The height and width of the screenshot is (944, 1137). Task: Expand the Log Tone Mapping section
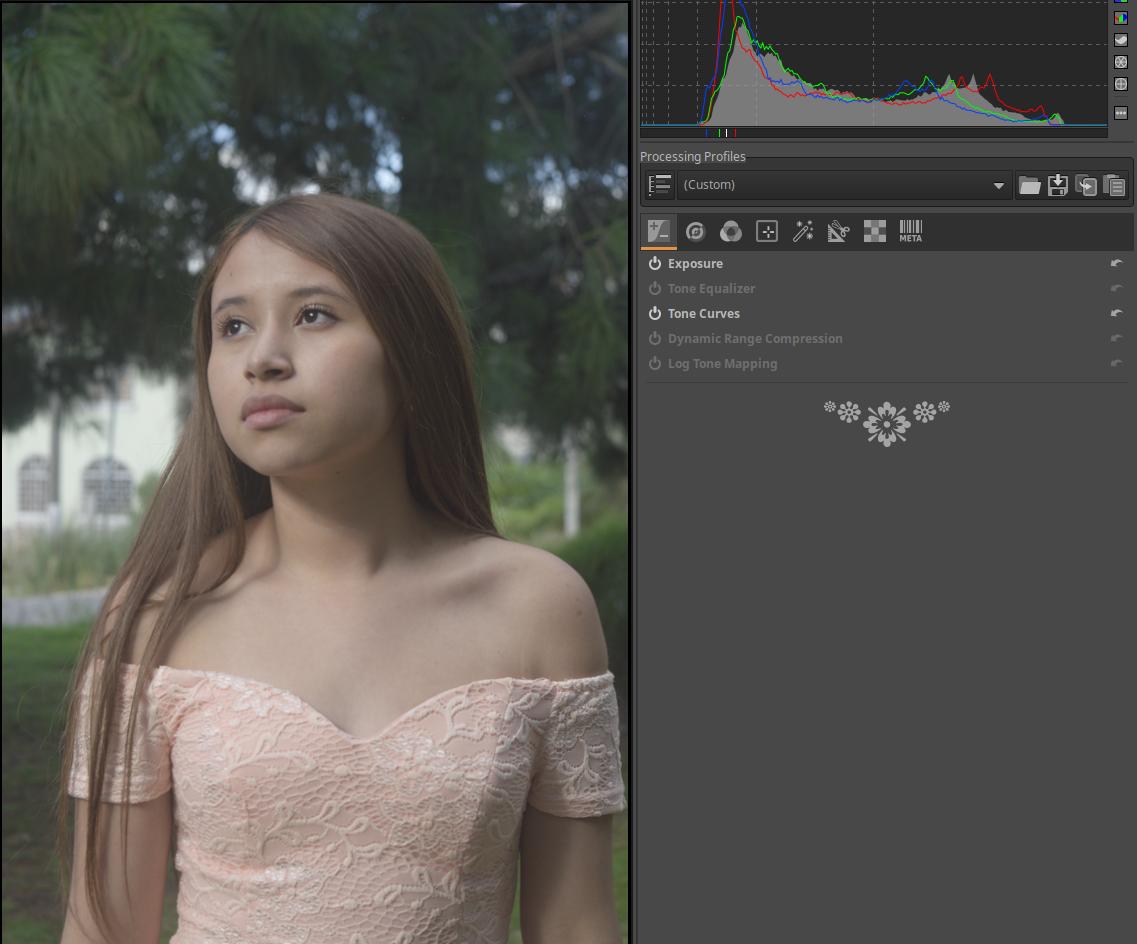click(x=722, y=364)
